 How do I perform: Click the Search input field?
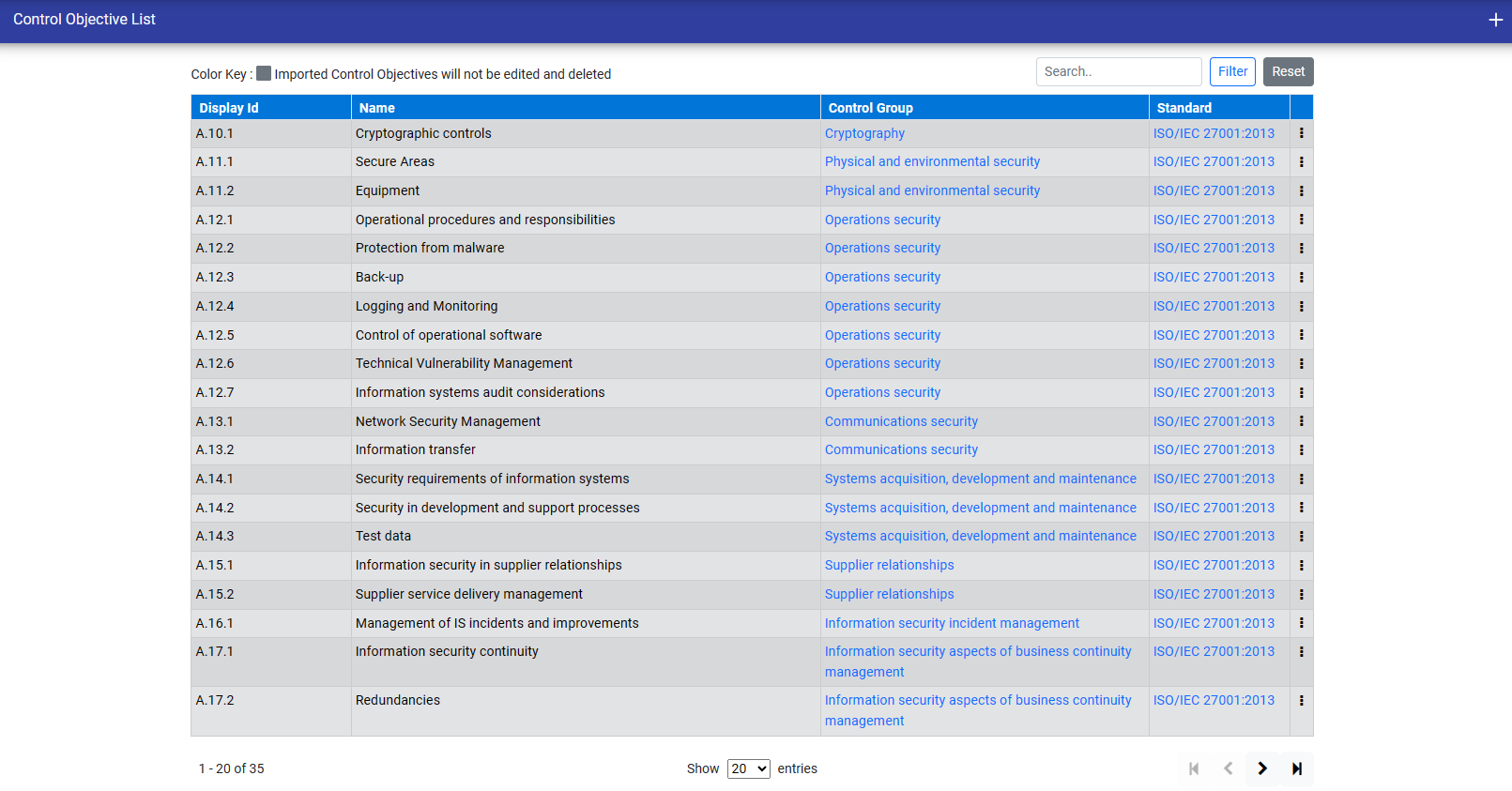pyautogui.click(x=1118, y=71)
